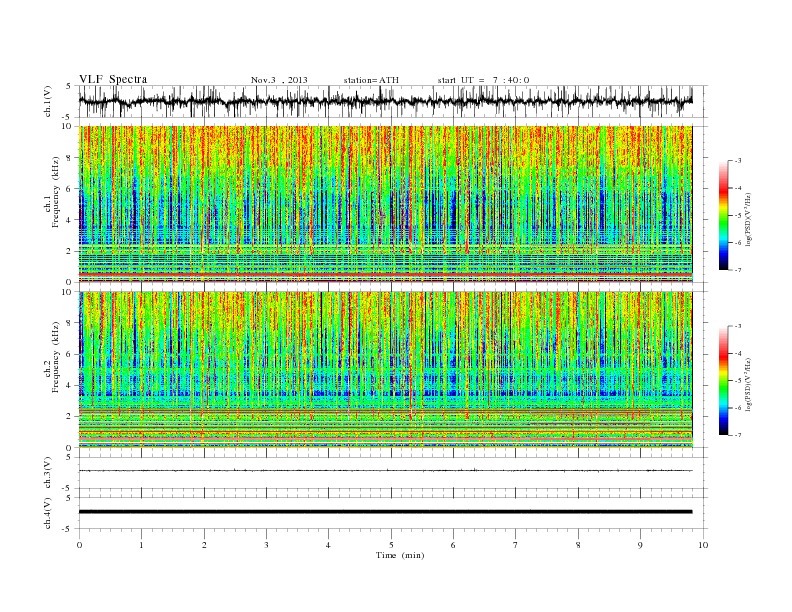Viewport: 792px width, 612px height.
Task: Click the "4" kHz tick label of ch.1 spectrogram
Action: 69,220
